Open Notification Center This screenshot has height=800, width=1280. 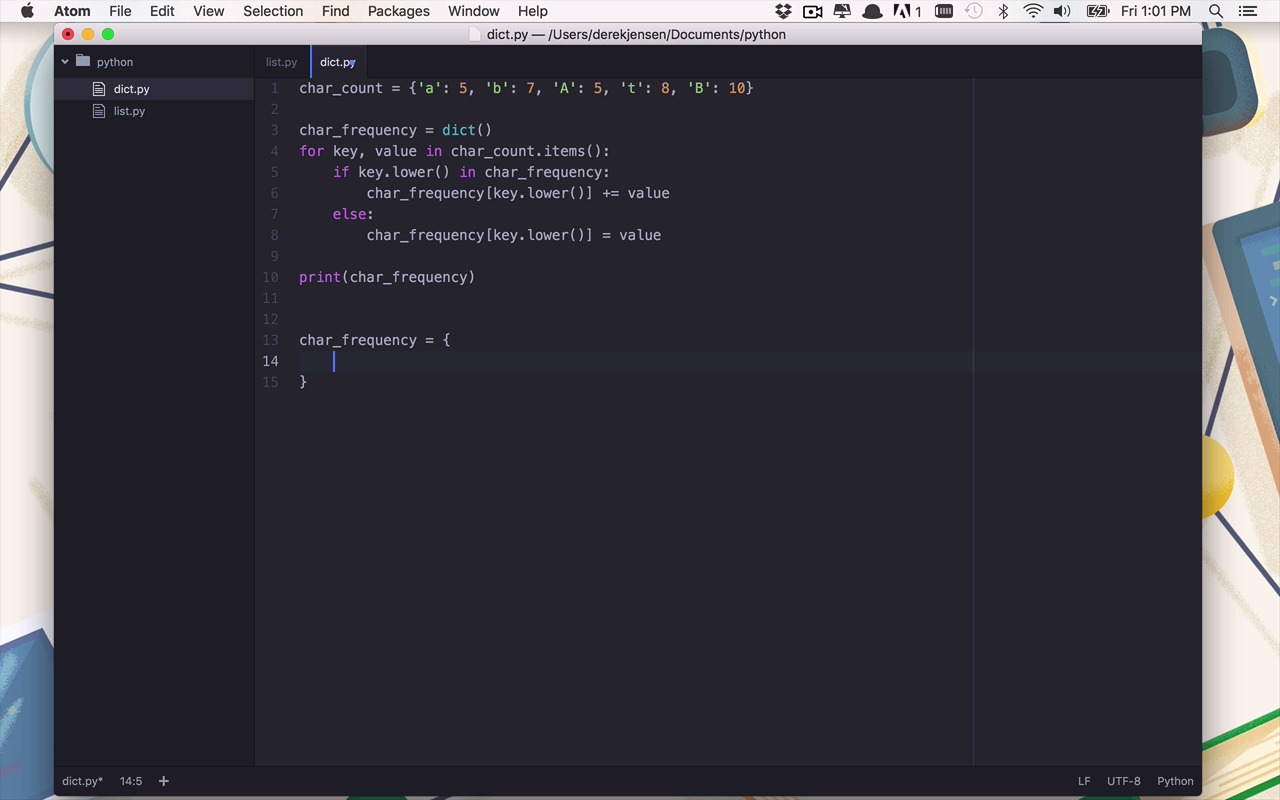click(x=1247, y=11)
